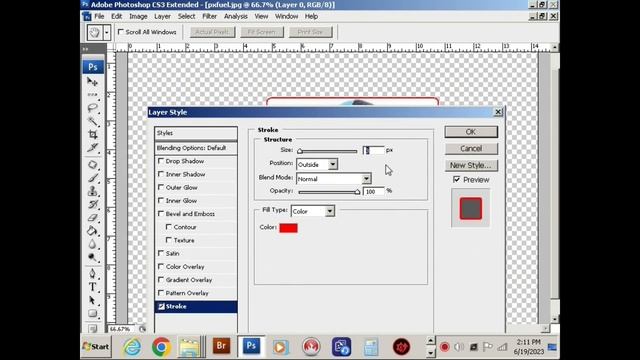This screenshot has height=360, width=640.
Task: Open Adobe Bridge from the taskbar
Action: [221, 346]
